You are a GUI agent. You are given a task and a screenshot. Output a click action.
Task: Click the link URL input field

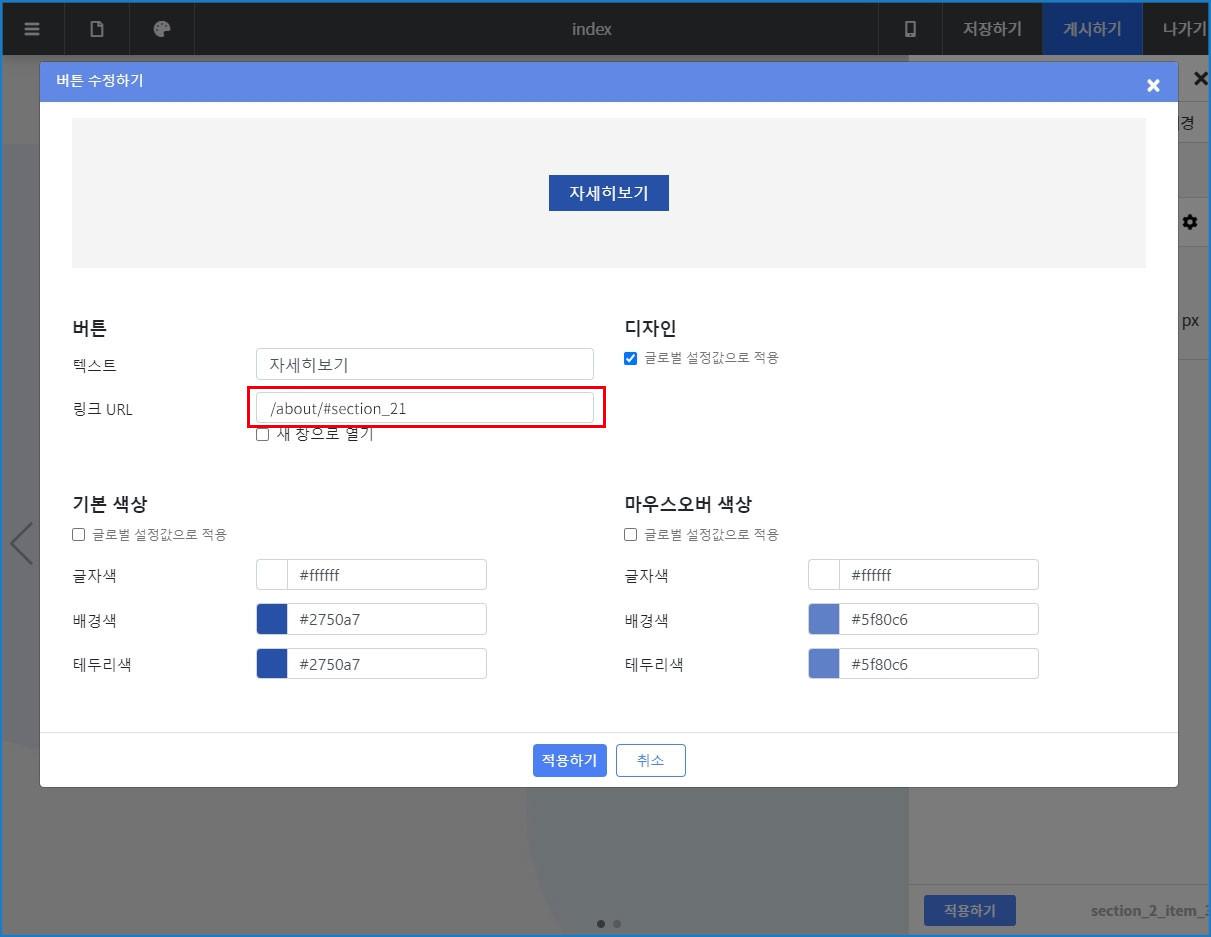pos(425,408)
